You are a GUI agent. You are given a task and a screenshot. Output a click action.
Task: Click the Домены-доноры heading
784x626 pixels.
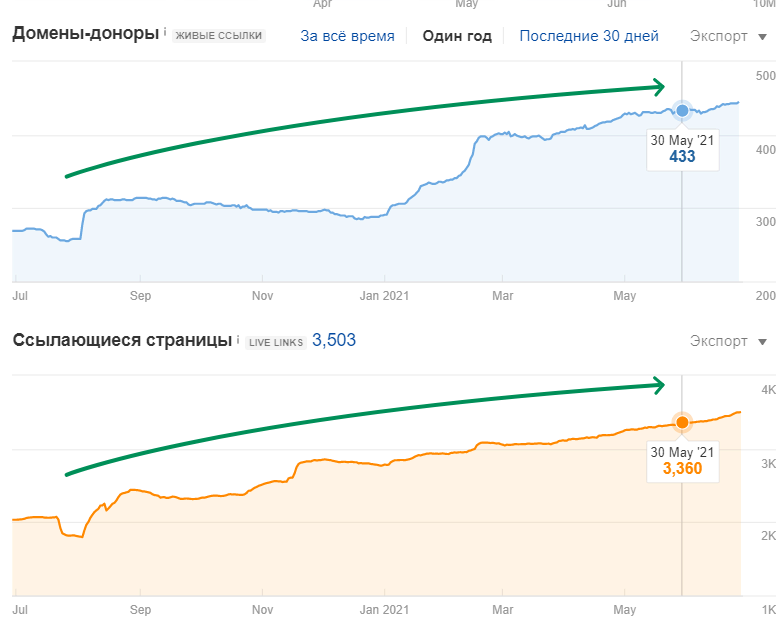tap(85, 34)
